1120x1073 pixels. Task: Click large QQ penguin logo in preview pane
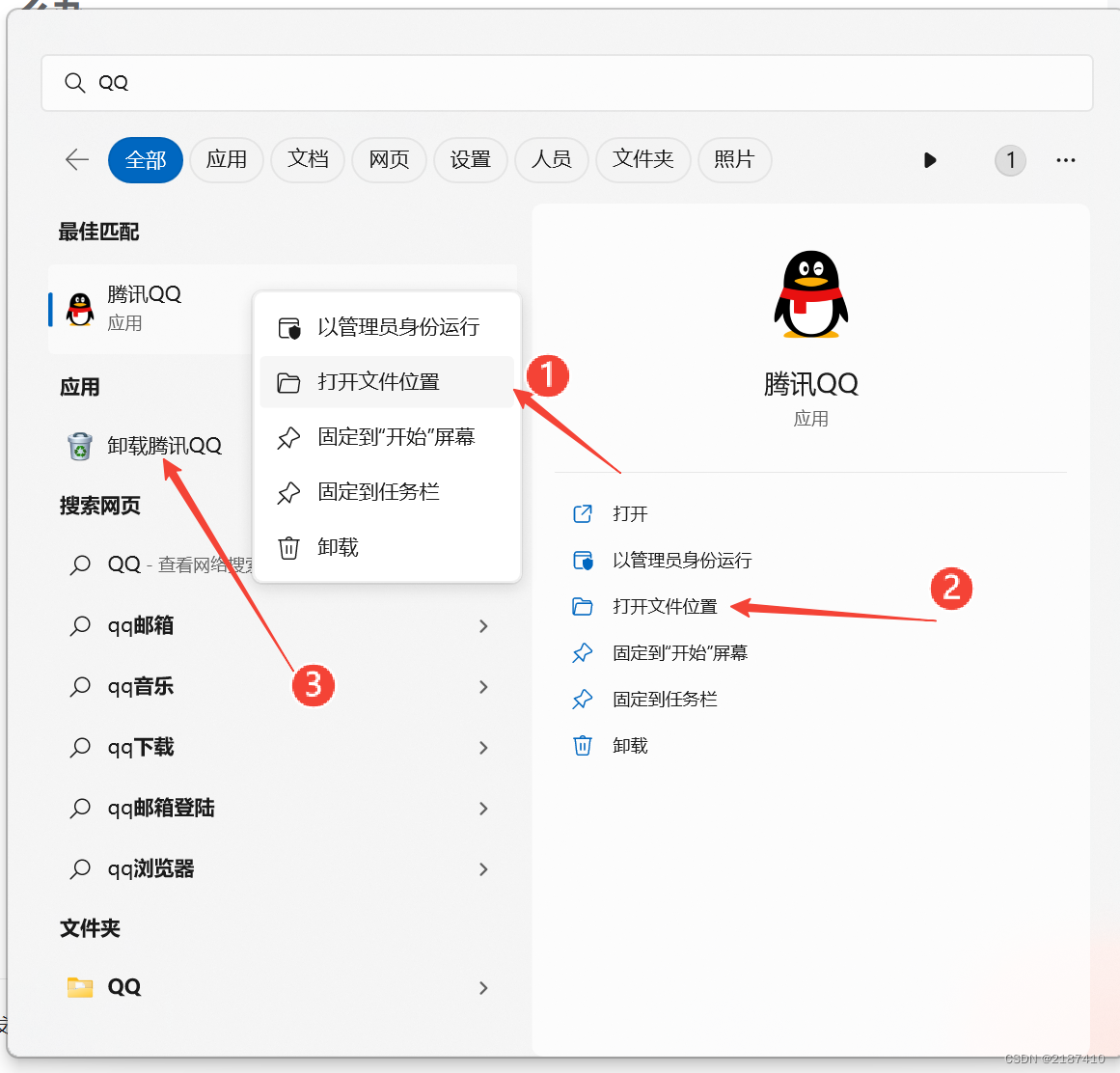click(810, 294)
